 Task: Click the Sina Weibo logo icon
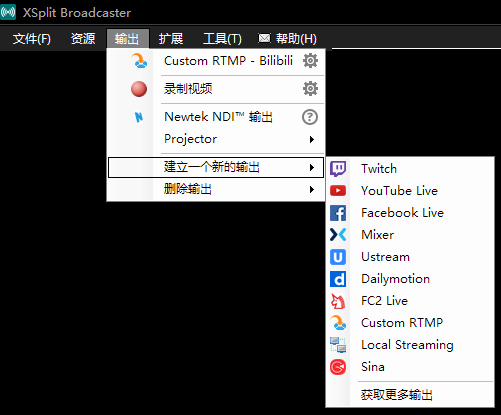(338, 367)
